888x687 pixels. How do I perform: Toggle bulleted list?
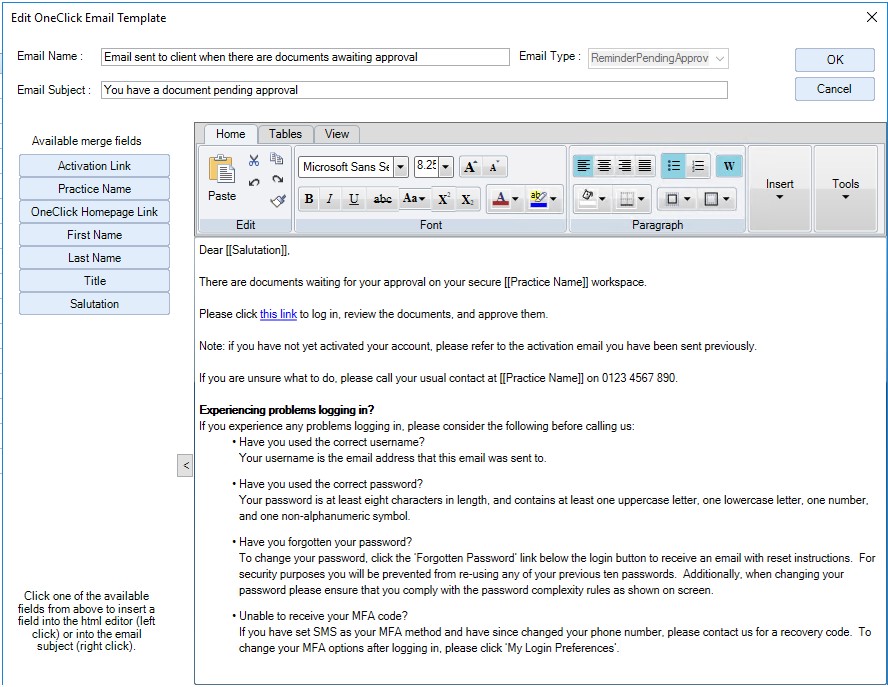click(673, 166)
